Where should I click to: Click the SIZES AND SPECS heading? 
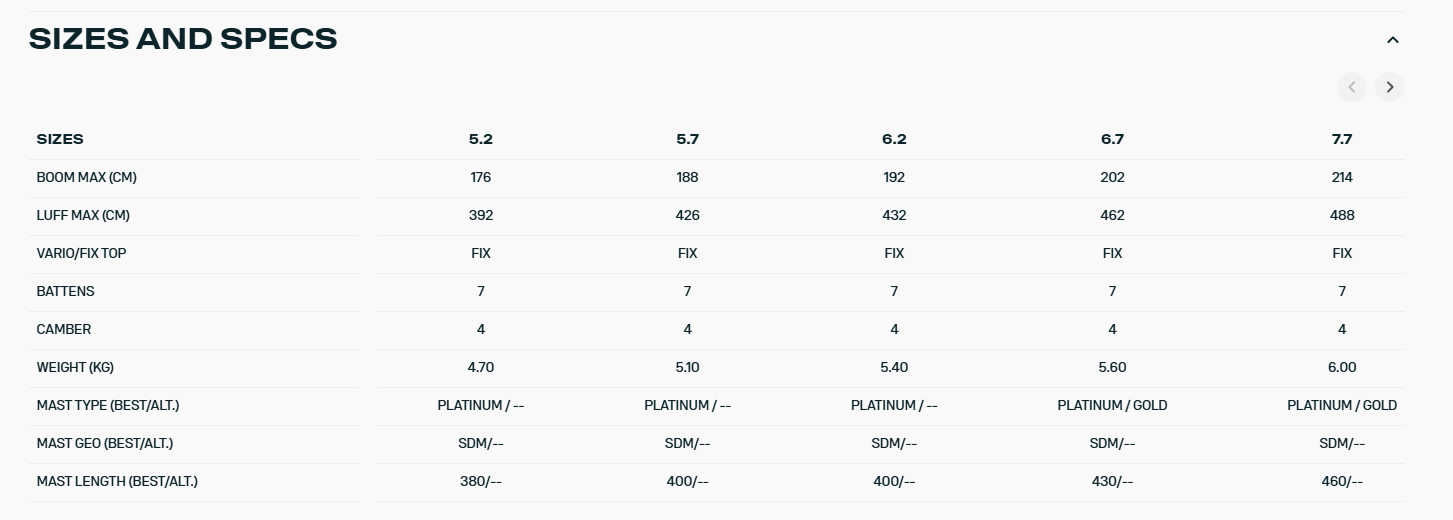(x=183, y=39)
